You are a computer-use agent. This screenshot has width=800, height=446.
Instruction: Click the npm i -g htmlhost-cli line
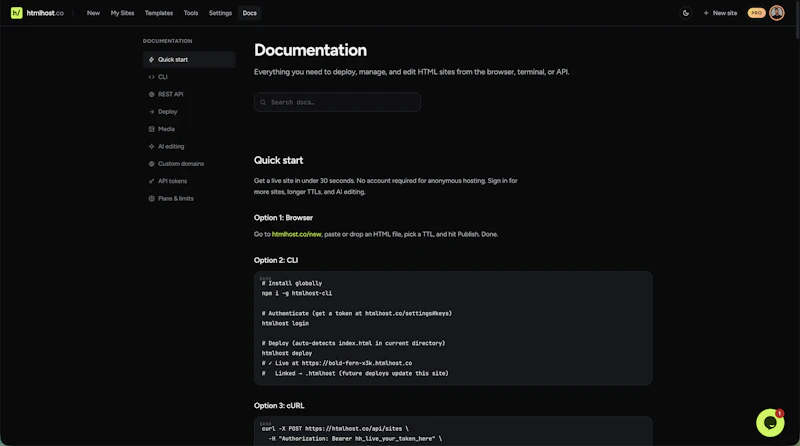pyautogui.click(x=297, y=293)
